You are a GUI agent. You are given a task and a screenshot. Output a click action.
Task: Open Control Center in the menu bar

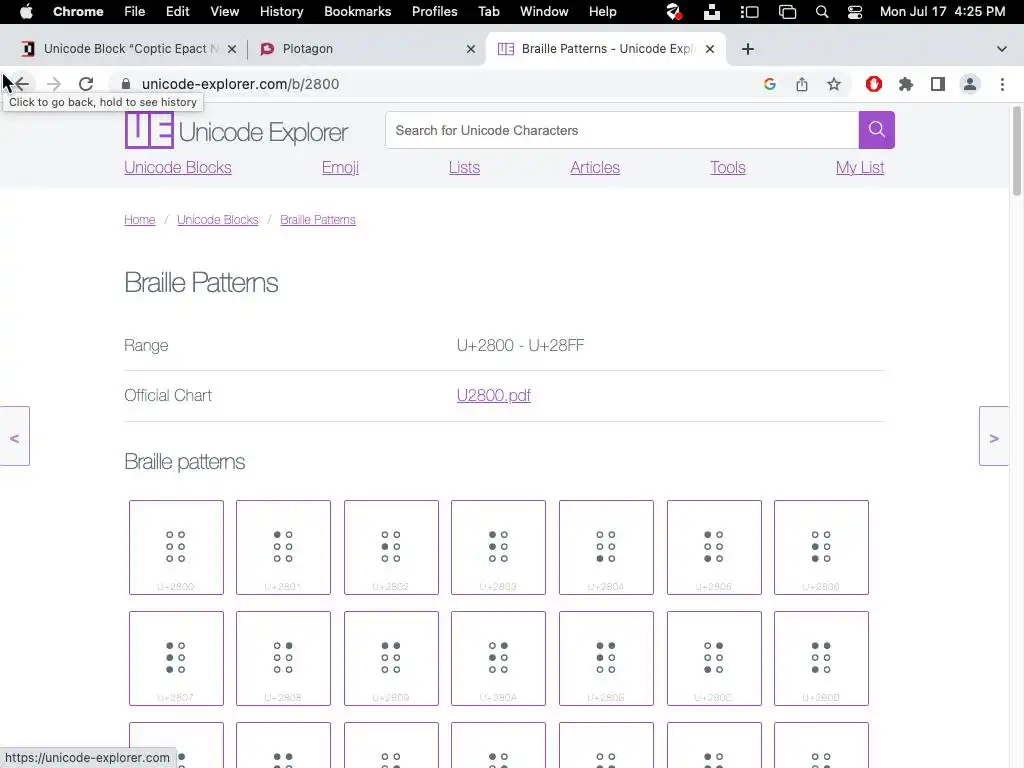click(855, 12)
